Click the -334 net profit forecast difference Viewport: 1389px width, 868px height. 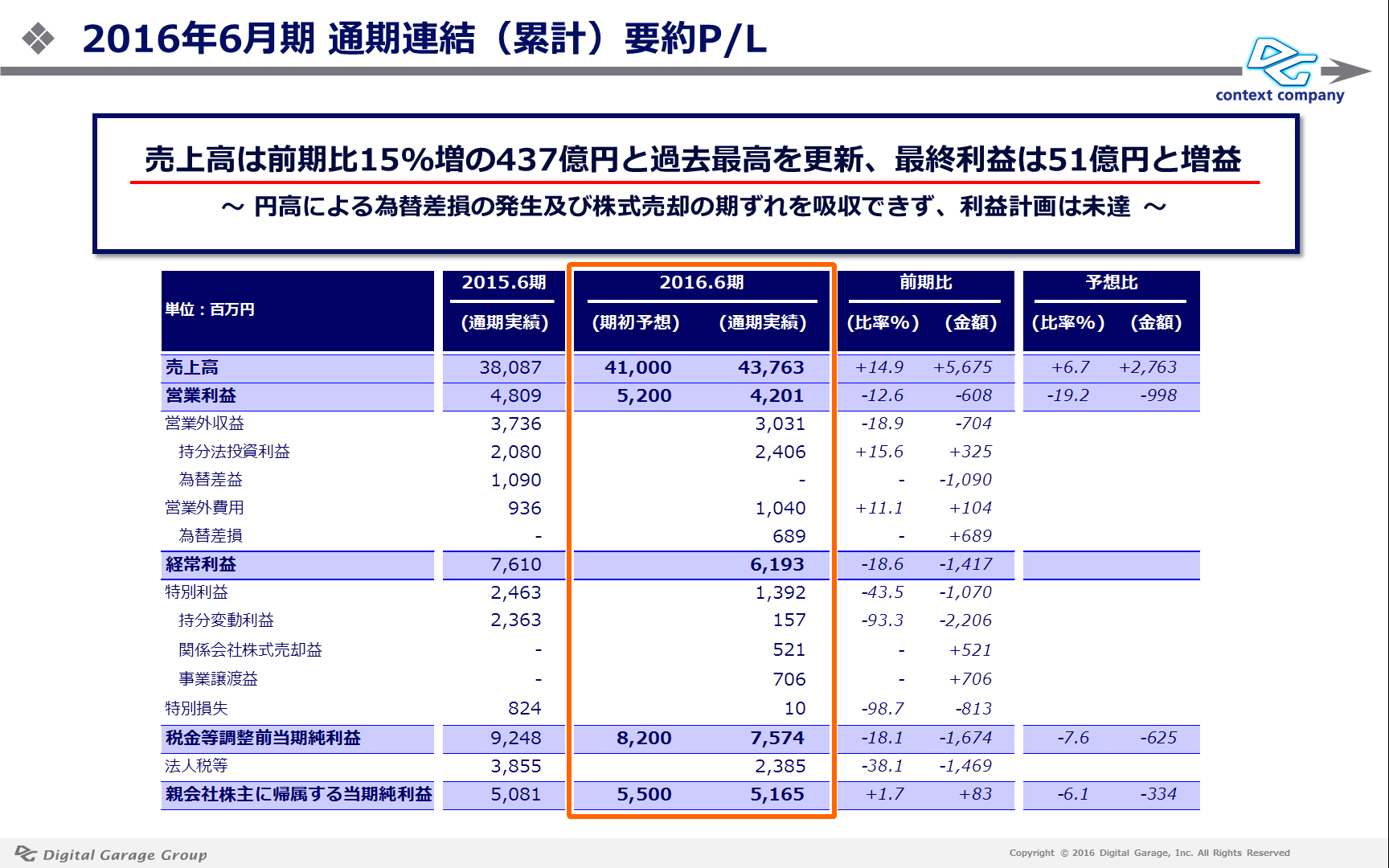pos(1158,794)
